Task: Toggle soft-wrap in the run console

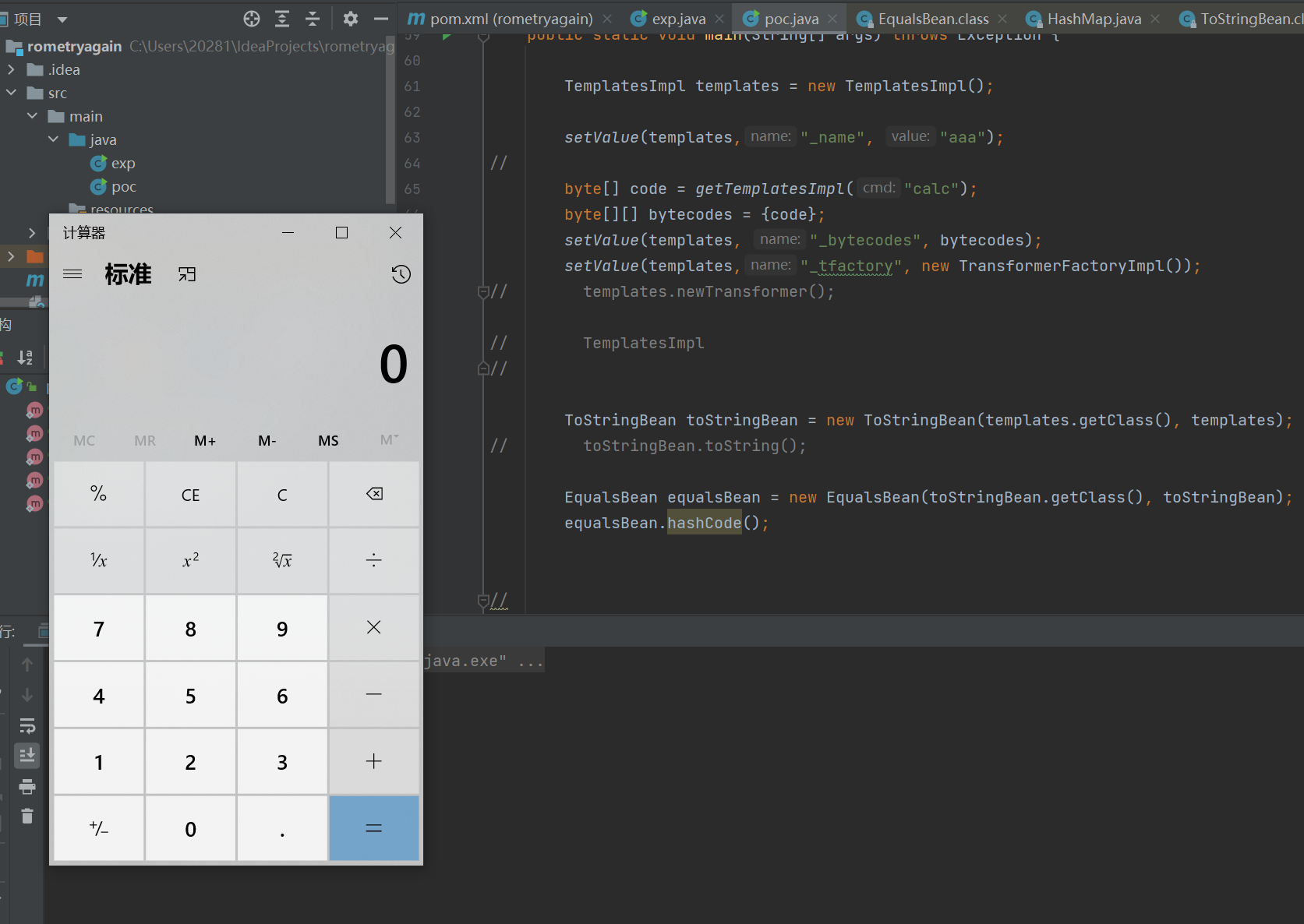Action: click(27, 725)
